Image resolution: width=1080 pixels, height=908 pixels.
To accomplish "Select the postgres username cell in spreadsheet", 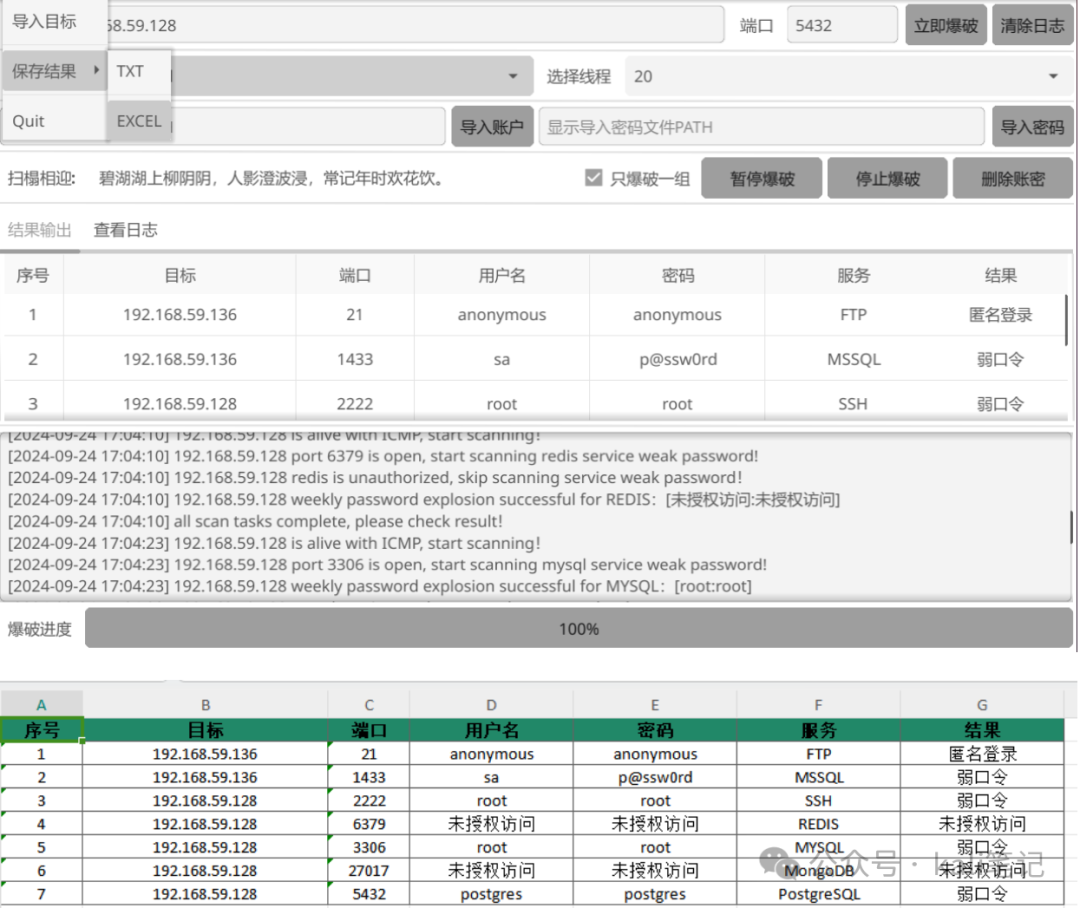I will click(x=491, y=894).
